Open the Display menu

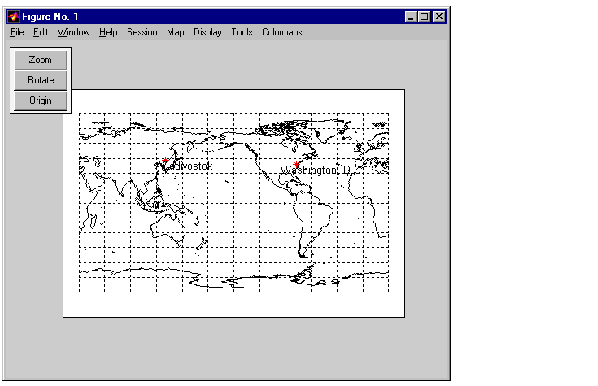(x=207, y=32)
